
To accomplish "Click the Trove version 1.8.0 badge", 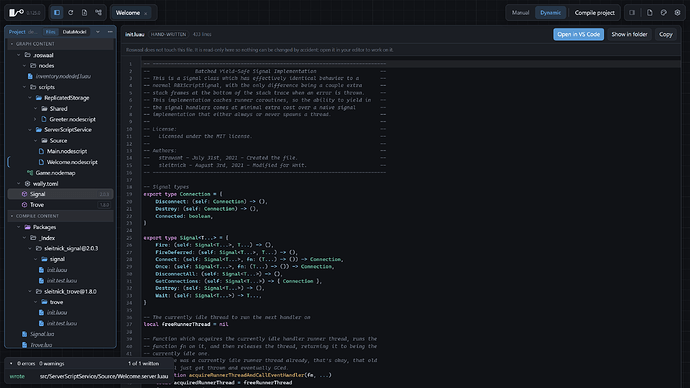I will pos(104,205).
